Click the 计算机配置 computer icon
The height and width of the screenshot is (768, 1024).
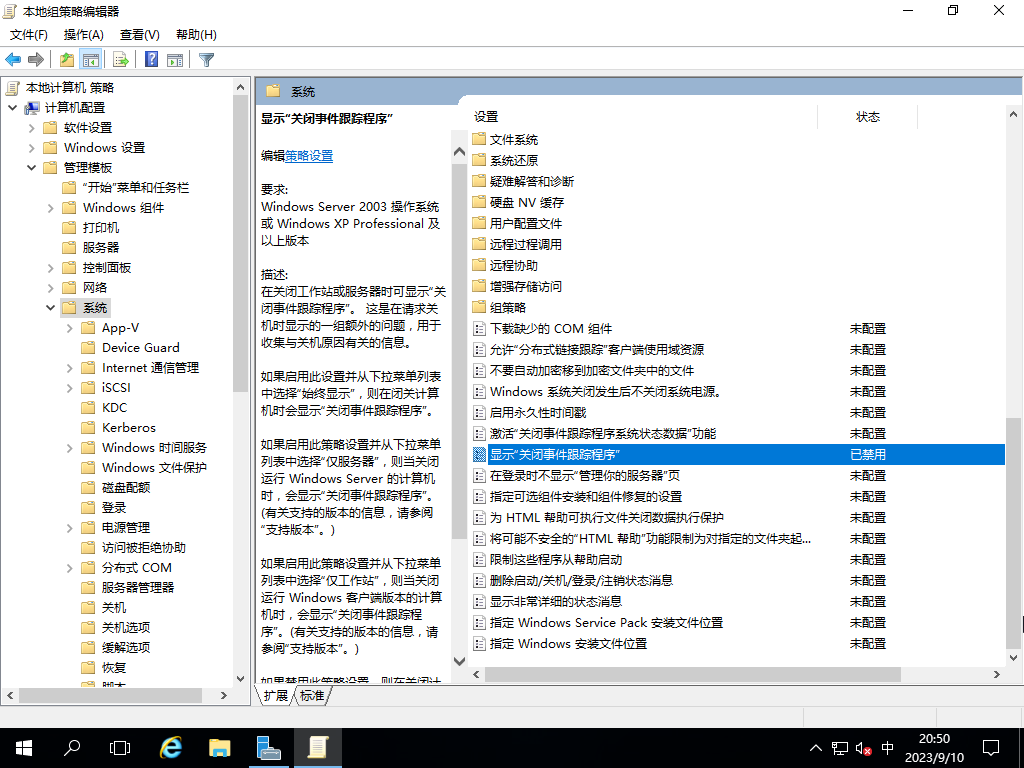32,108
